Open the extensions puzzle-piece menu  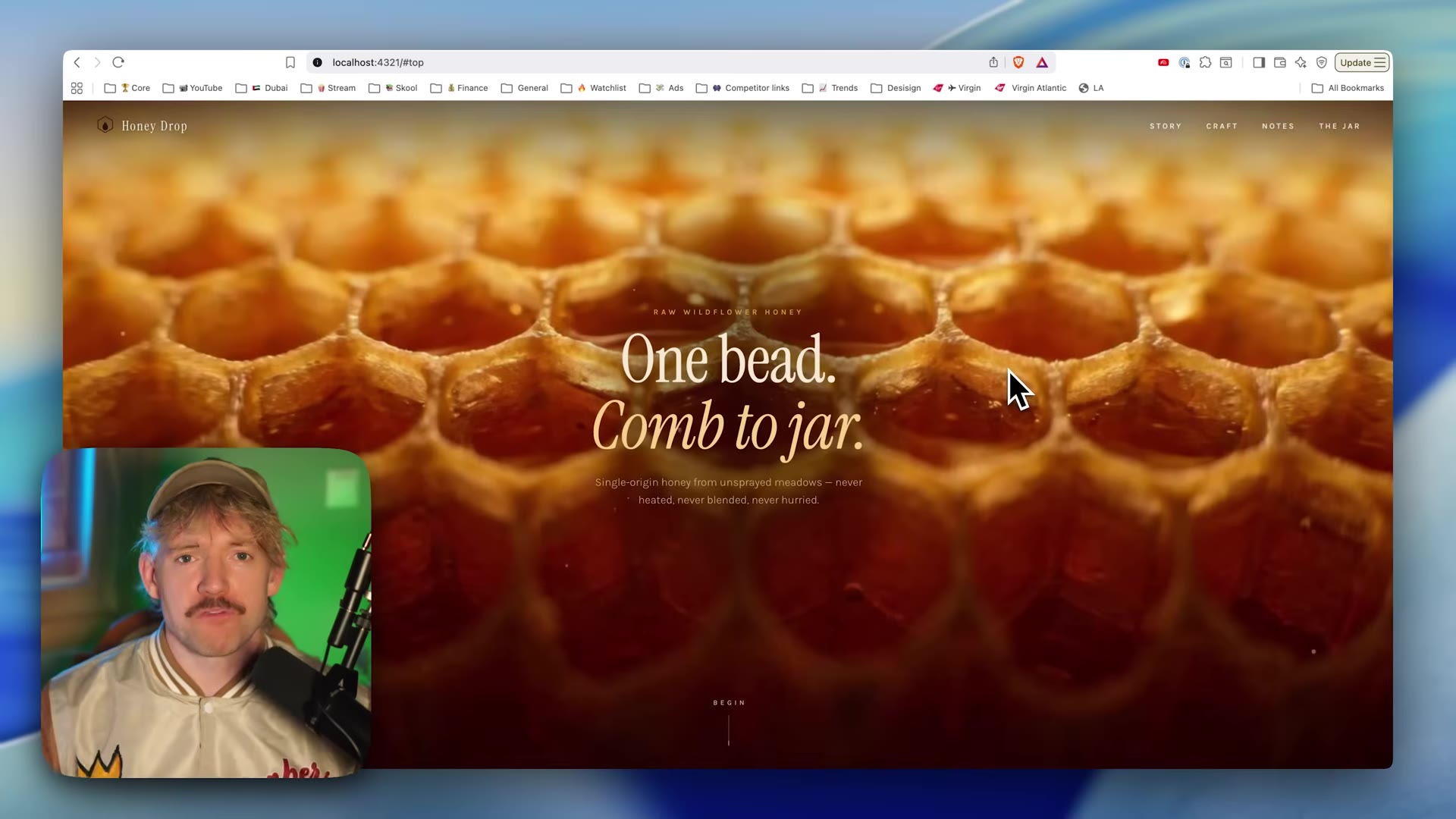(x=1205, y=62)
